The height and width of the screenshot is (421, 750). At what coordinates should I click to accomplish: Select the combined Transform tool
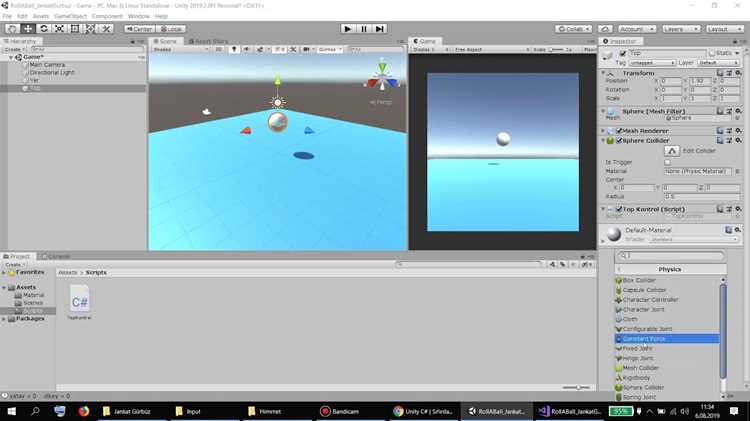pos(90,29)
